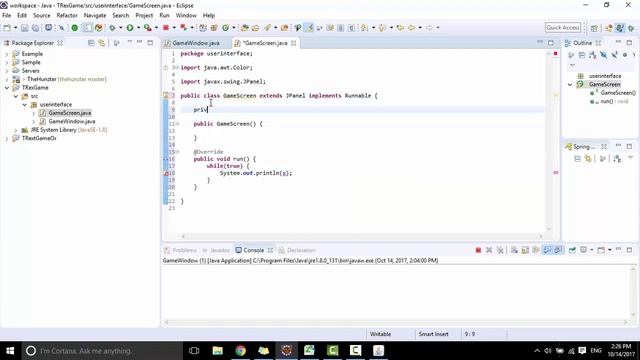The image size is (640, 360).
Task: Open the Navigate menu
Action: click(95, 16)
